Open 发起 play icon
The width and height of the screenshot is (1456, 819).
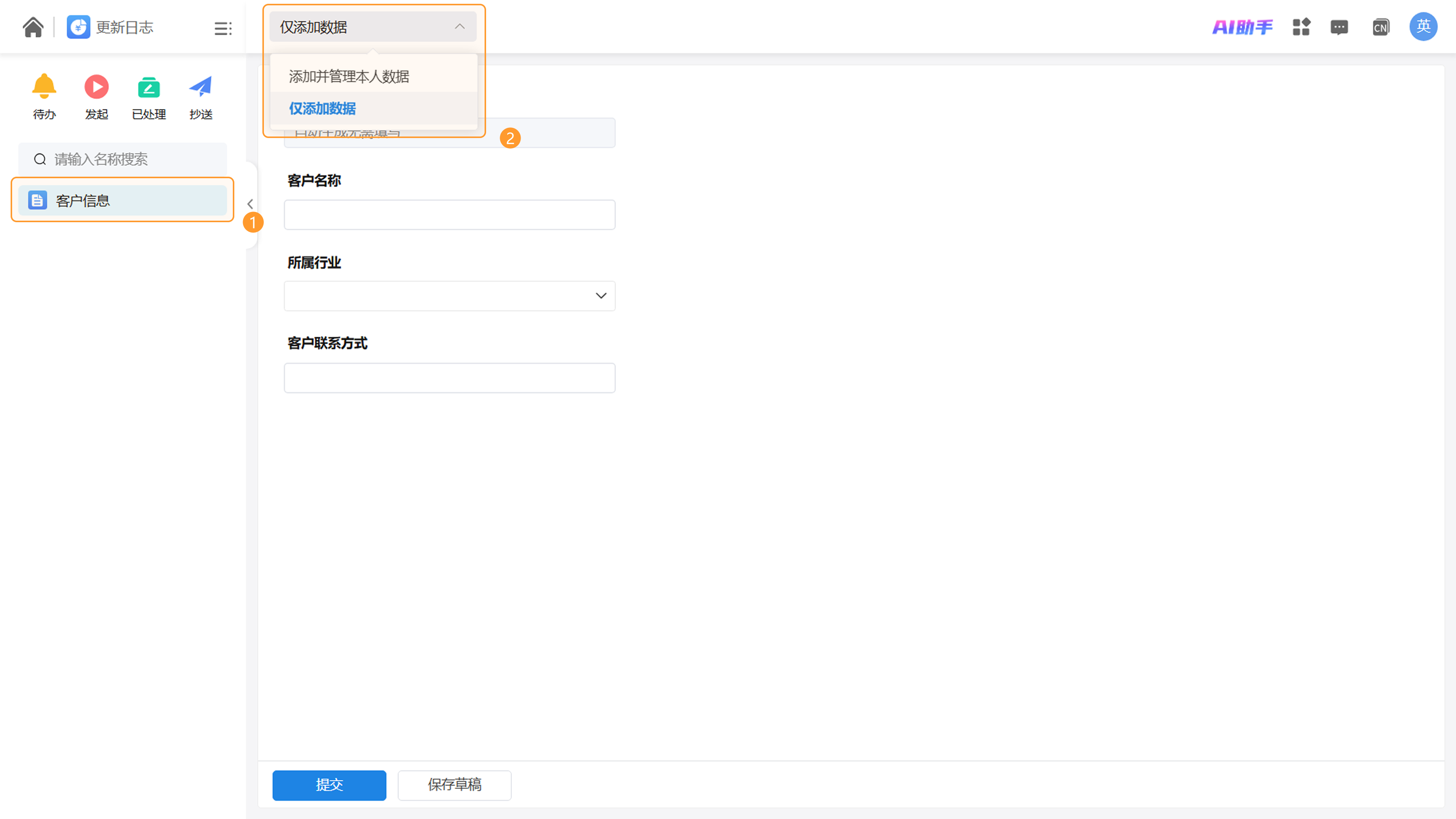coord(96,87)
